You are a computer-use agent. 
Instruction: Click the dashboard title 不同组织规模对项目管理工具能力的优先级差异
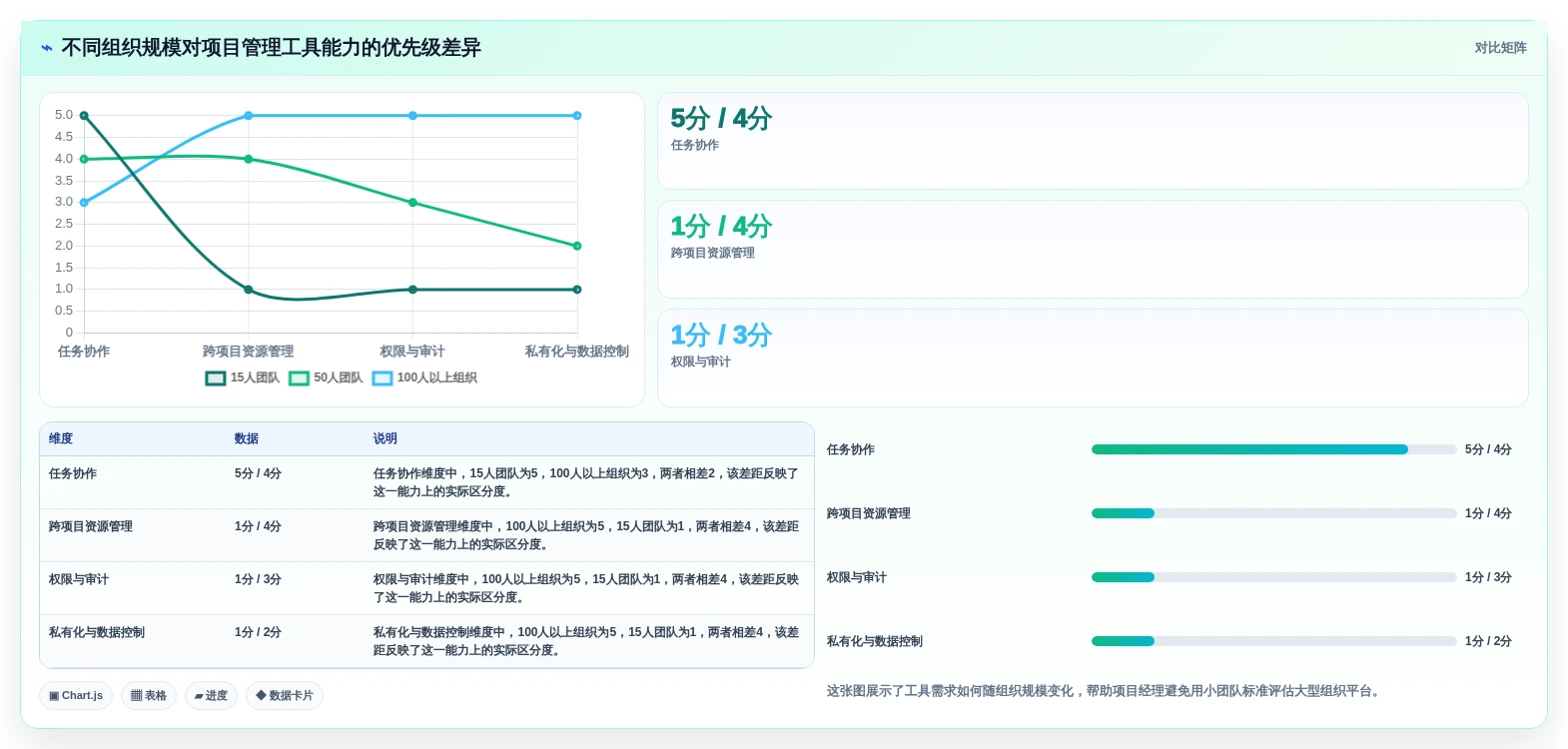coord(272,48)
